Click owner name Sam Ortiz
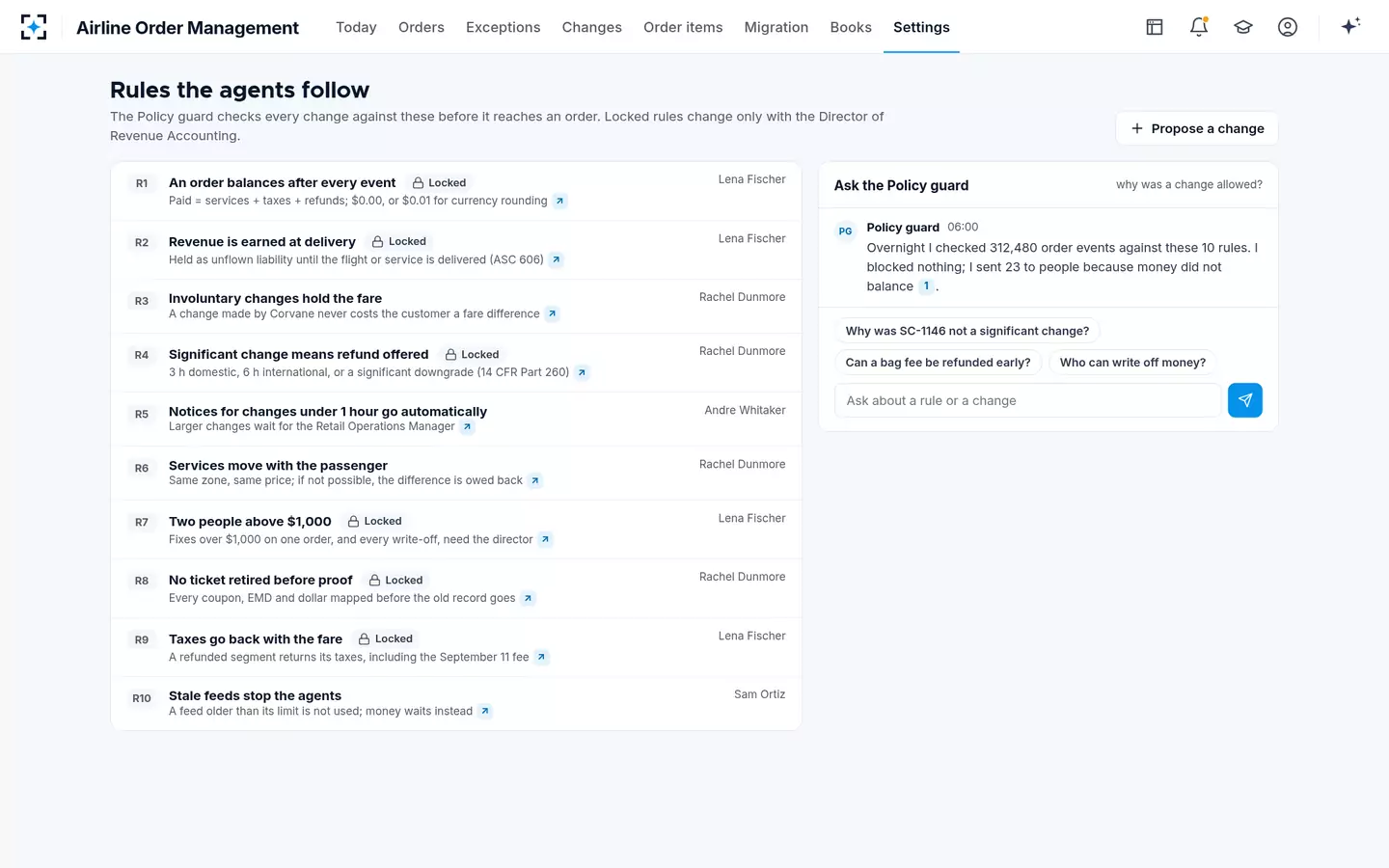1389x868 pixels. [759, 694]
